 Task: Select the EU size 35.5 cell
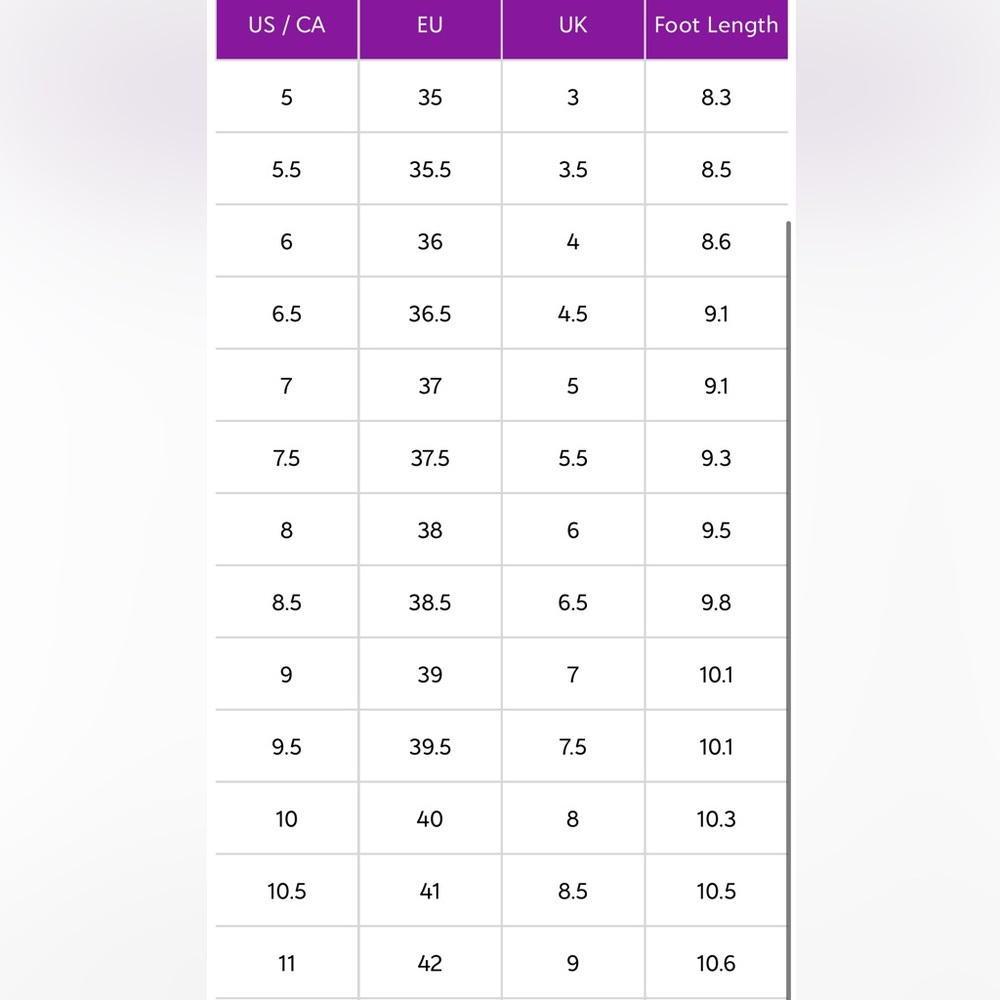[x=430, y=169]
